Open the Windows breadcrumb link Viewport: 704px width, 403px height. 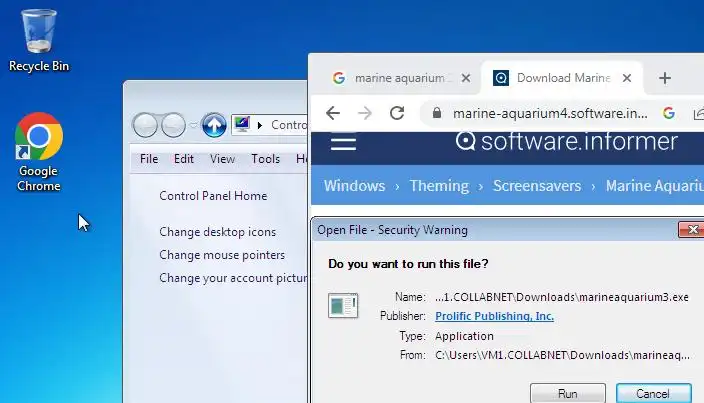[x=354, y=186]
